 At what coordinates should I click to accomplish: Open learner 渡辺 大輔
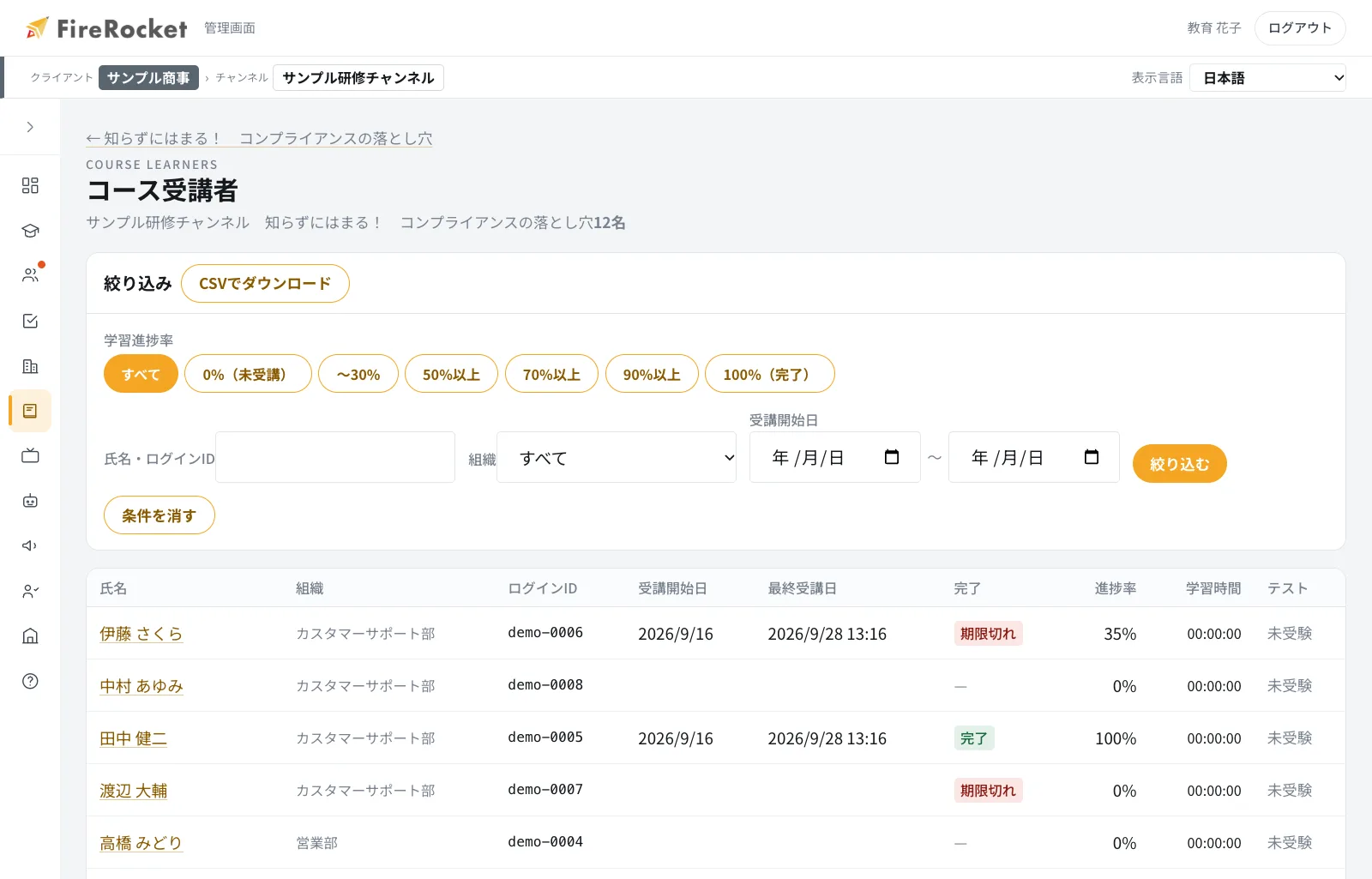[133, 791]
